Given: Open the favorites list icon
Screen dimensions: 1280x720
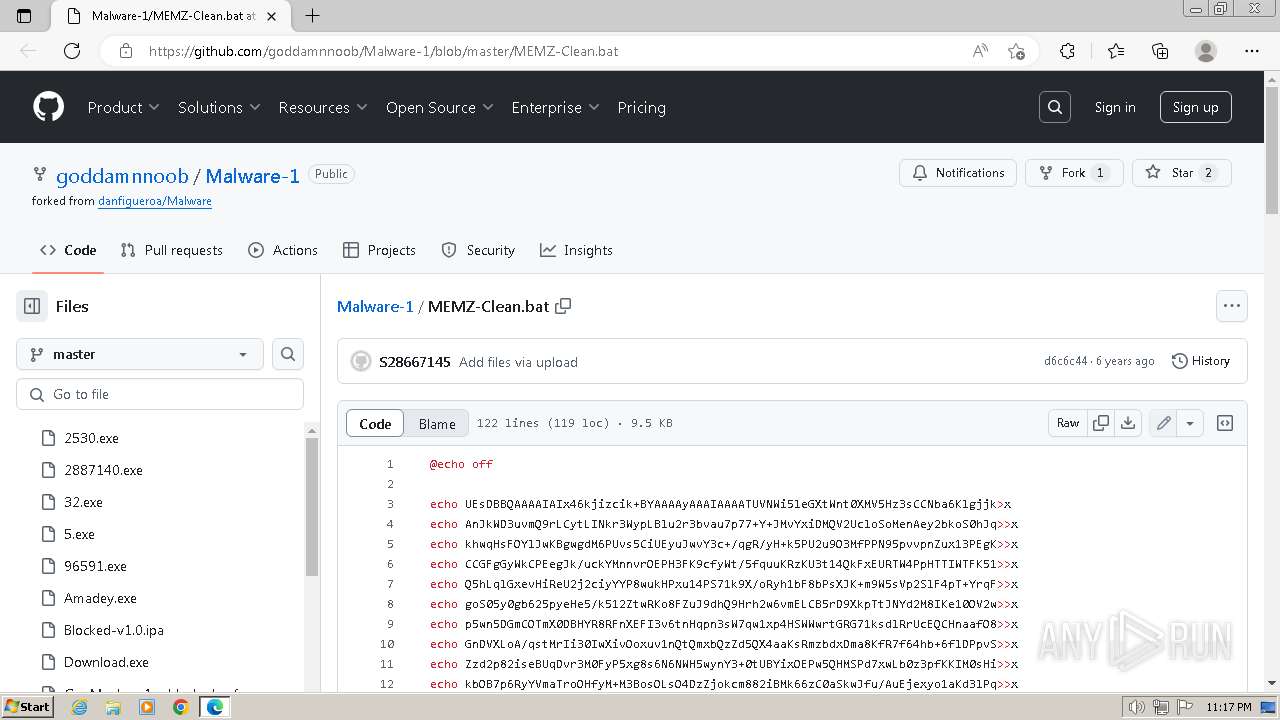Looking at the screenshot, I should [1116, 51].
